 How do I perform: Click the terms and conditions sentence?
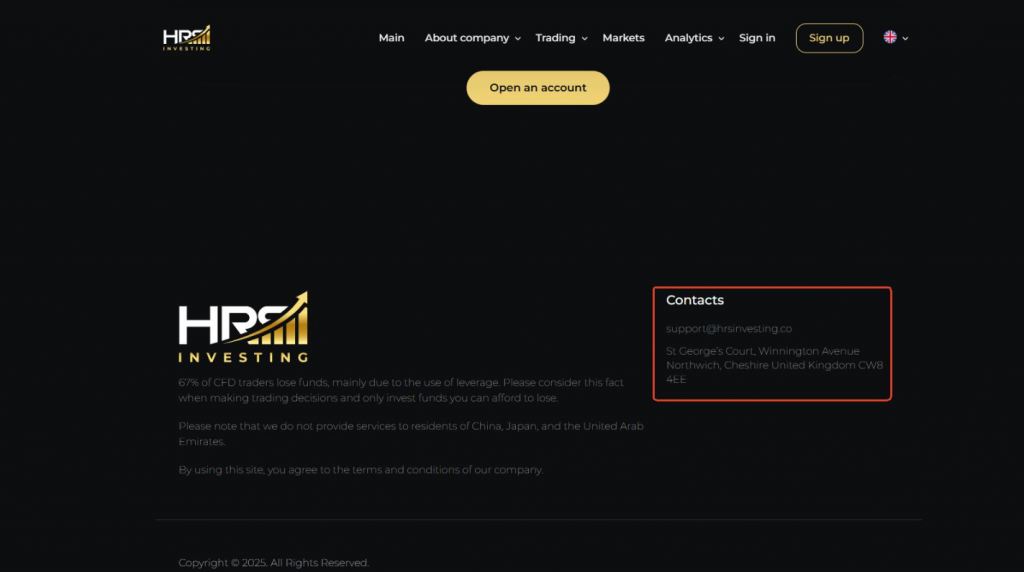360,469
